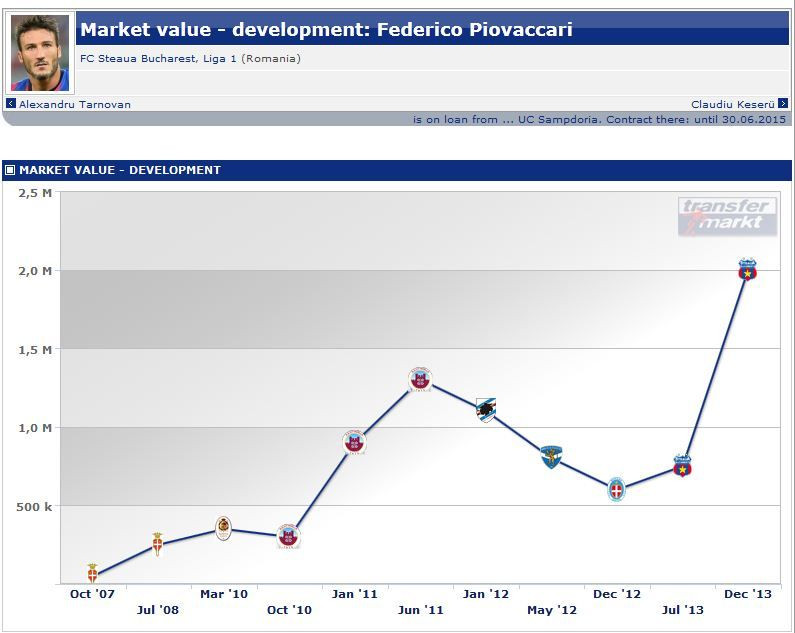Click next player arrow beside Claudiu Keserü
Viewport: 795px width, 633px height.
click(x=783, y=104)
